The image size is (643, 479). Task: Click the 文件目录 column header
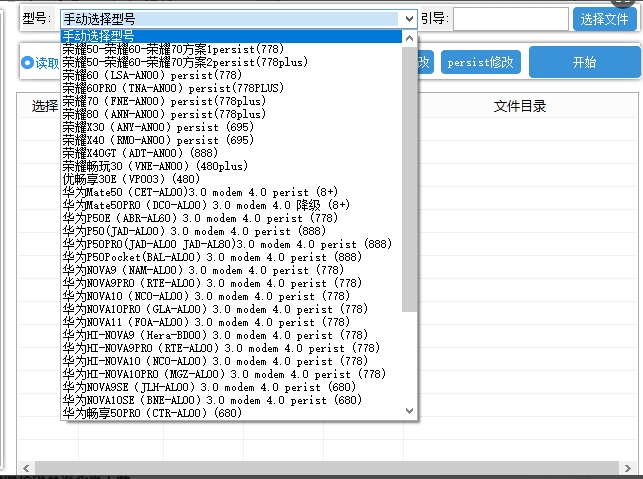[x=520, y=106]
